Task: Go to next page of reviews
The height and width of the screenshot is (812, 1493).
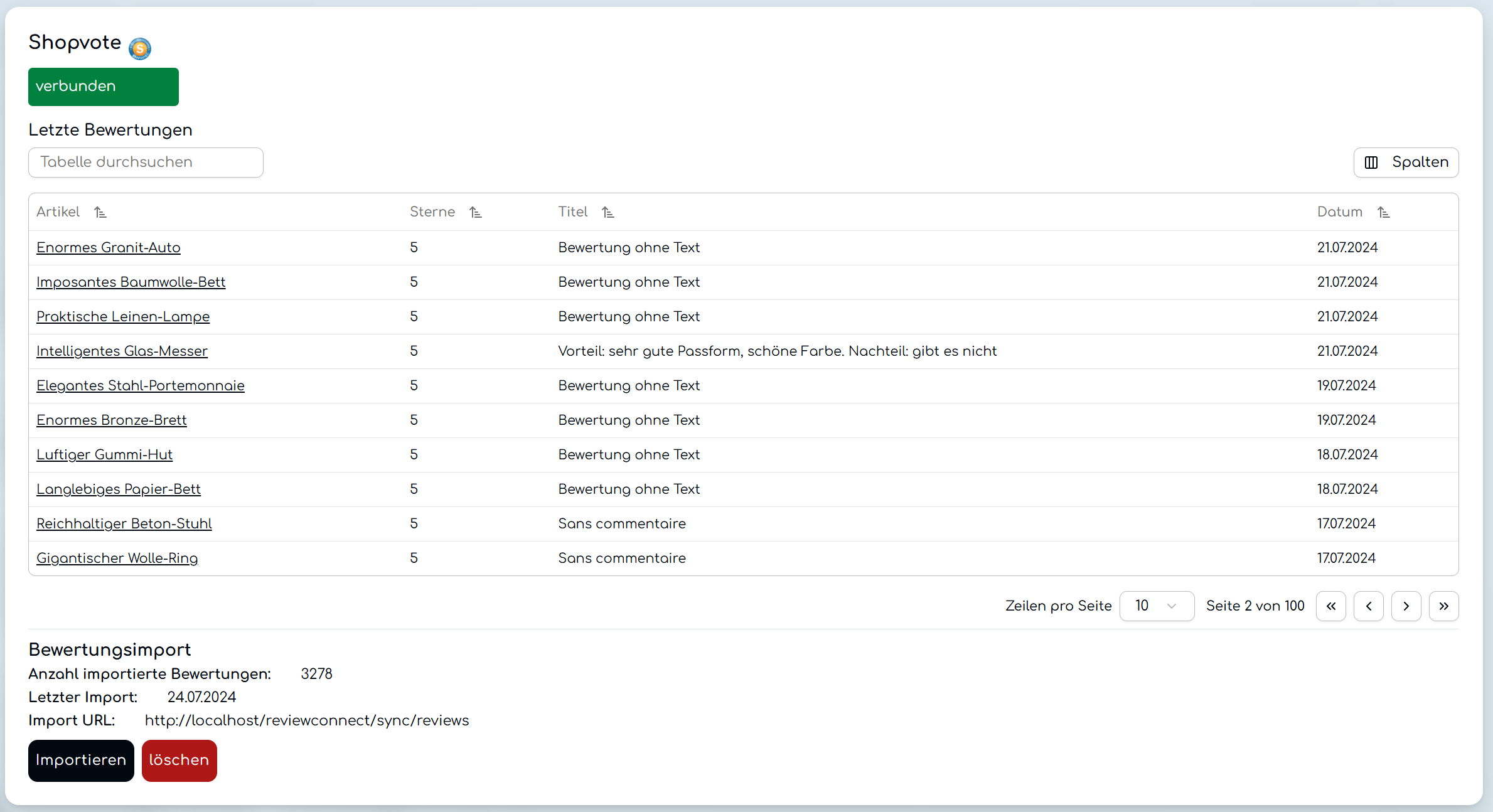Action: (1406, 606)
